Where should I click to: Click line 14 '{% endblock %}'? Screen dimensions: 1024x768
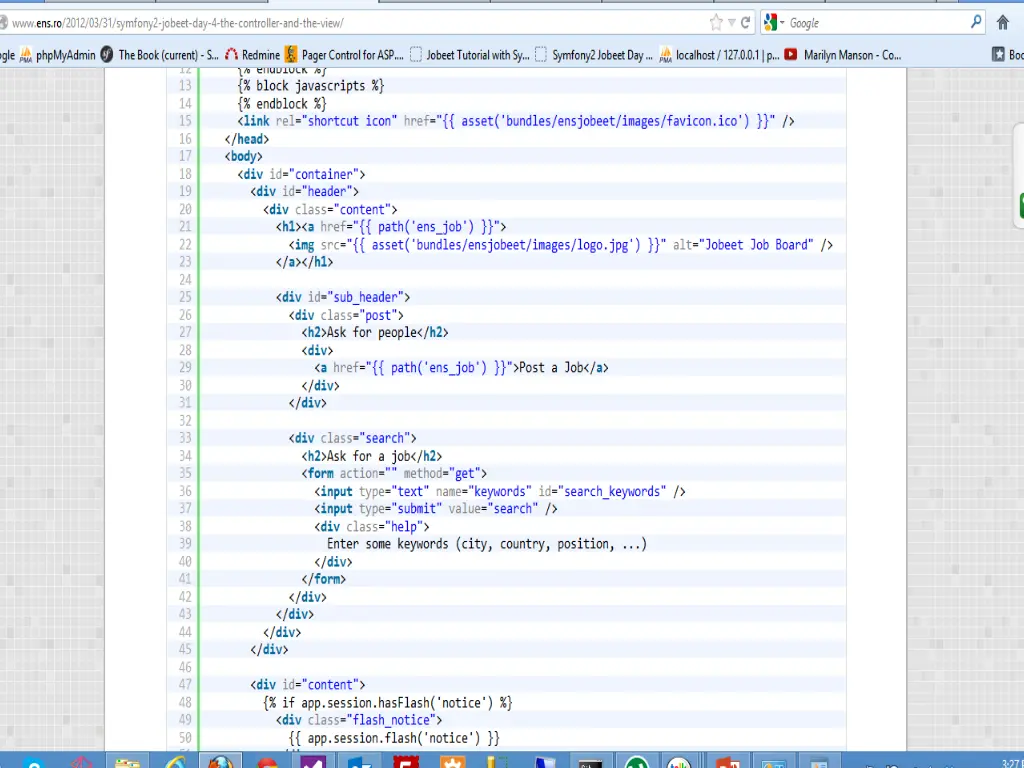[x=282, y=104]
